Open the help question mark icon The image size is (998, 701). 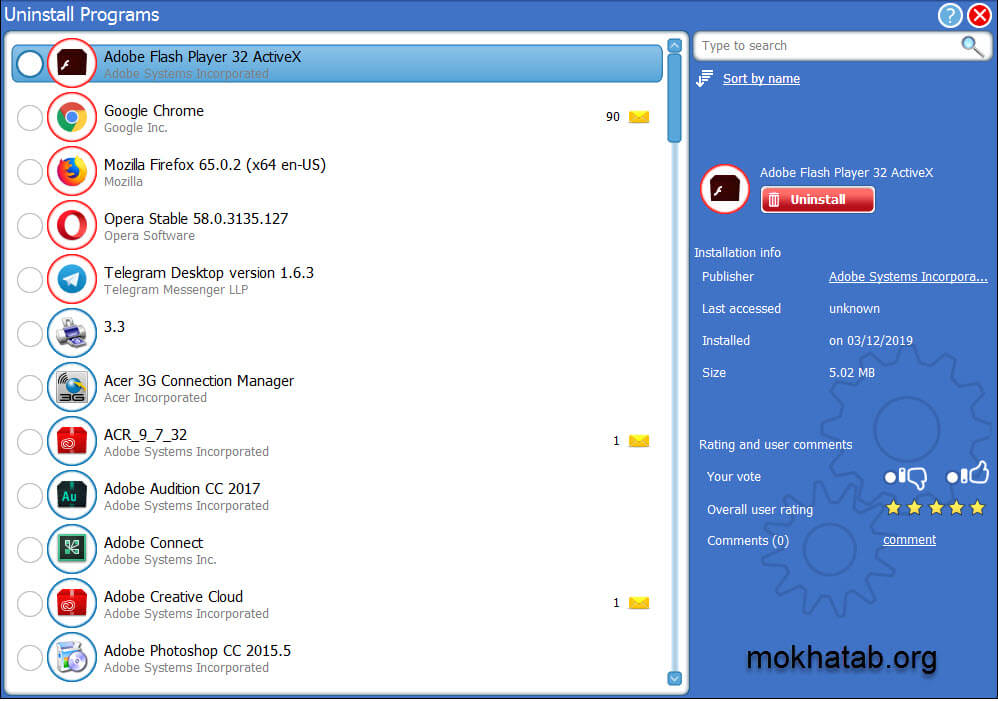pyautogui.click(x=950, y=15)
